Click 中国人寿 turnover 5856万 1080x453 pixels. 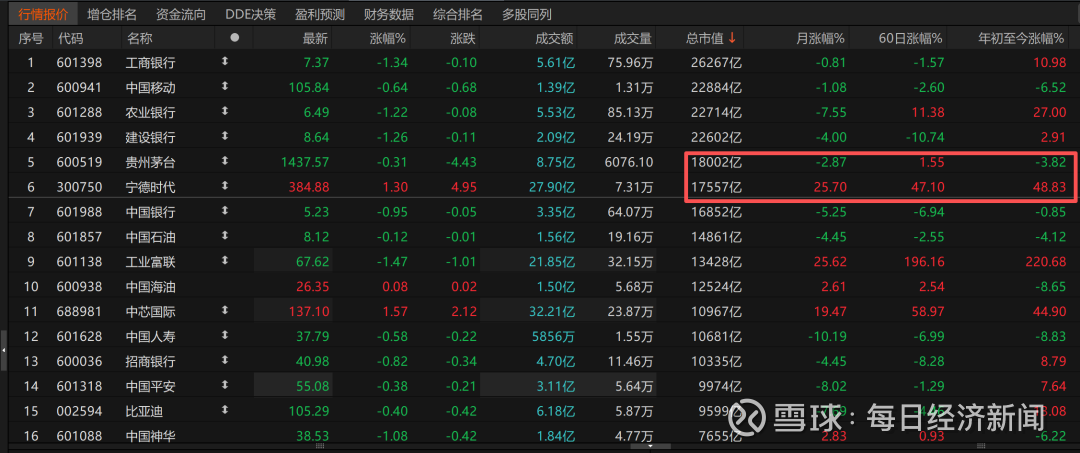[x=554, y=337]
